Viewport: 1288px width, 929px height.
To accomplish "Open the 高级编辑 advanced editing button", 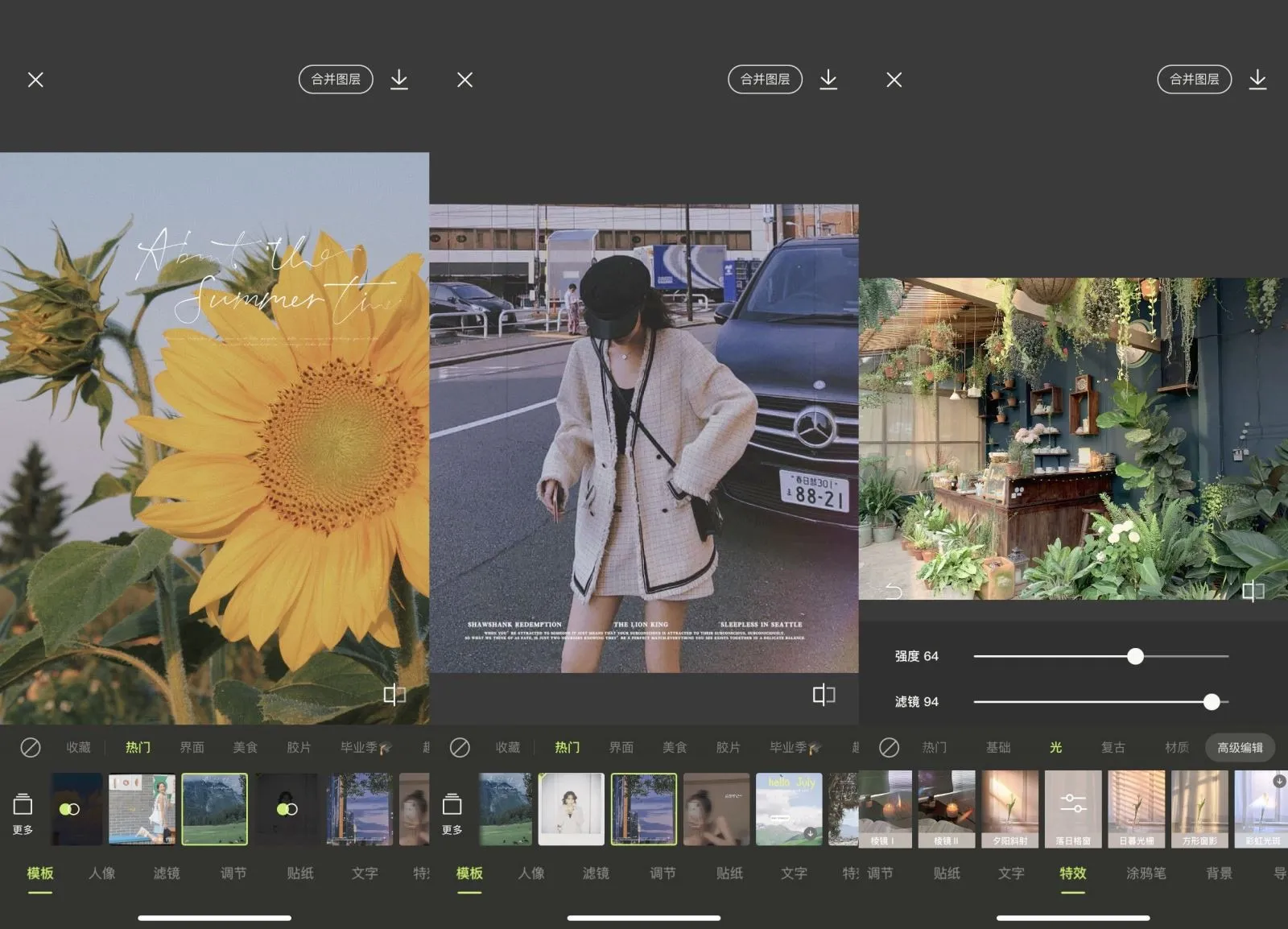I will [1240, 747].
